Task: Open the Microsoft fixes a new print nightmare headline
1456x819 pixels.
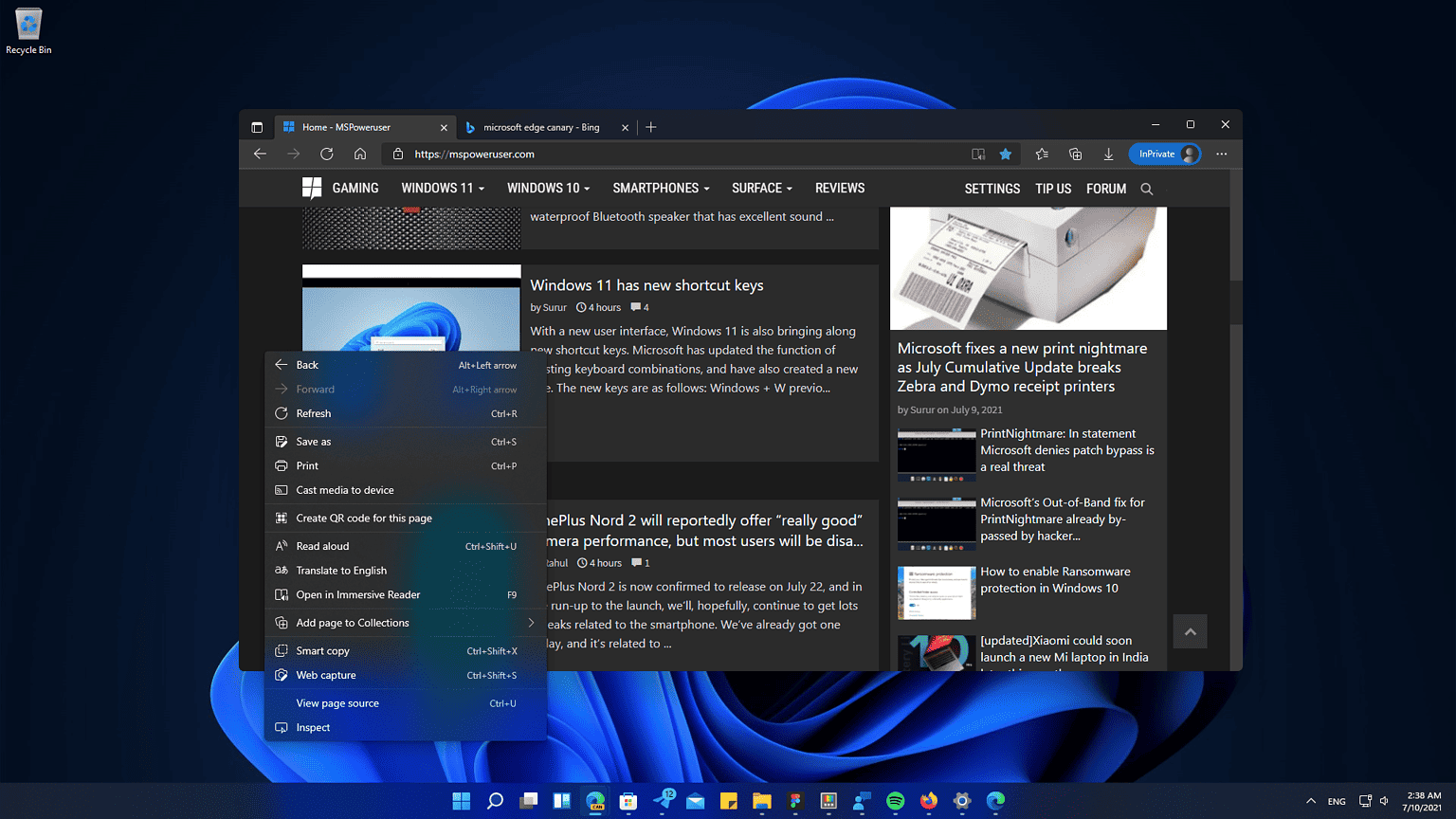Action: tap(1023, 368)
